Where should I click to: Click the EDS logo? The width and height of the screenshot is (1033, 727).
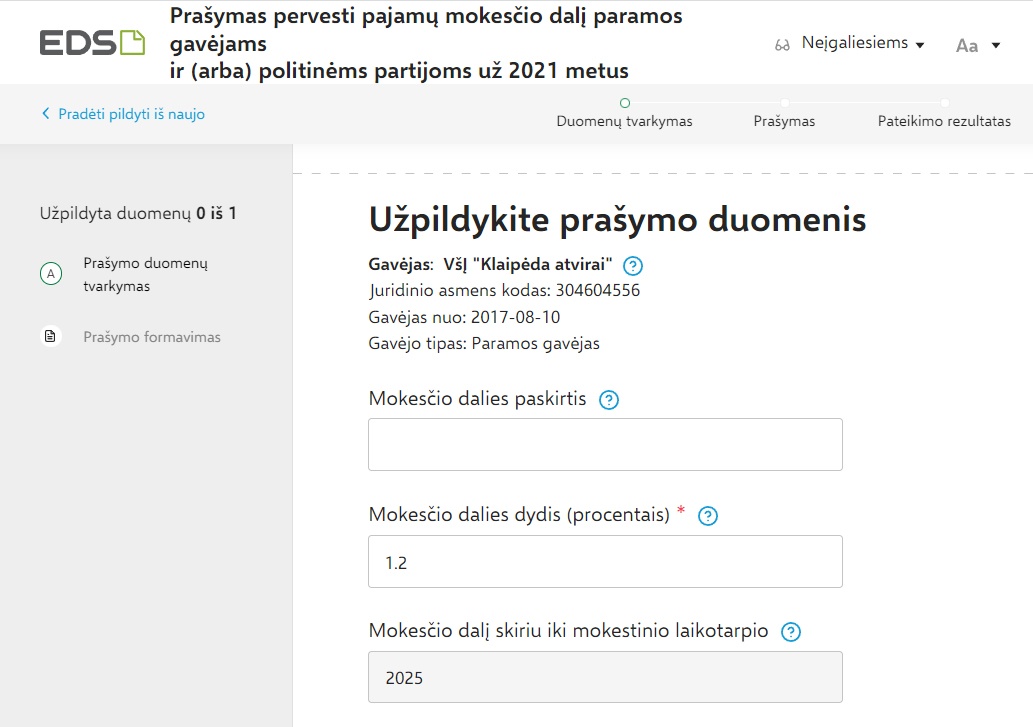point(92,43)
